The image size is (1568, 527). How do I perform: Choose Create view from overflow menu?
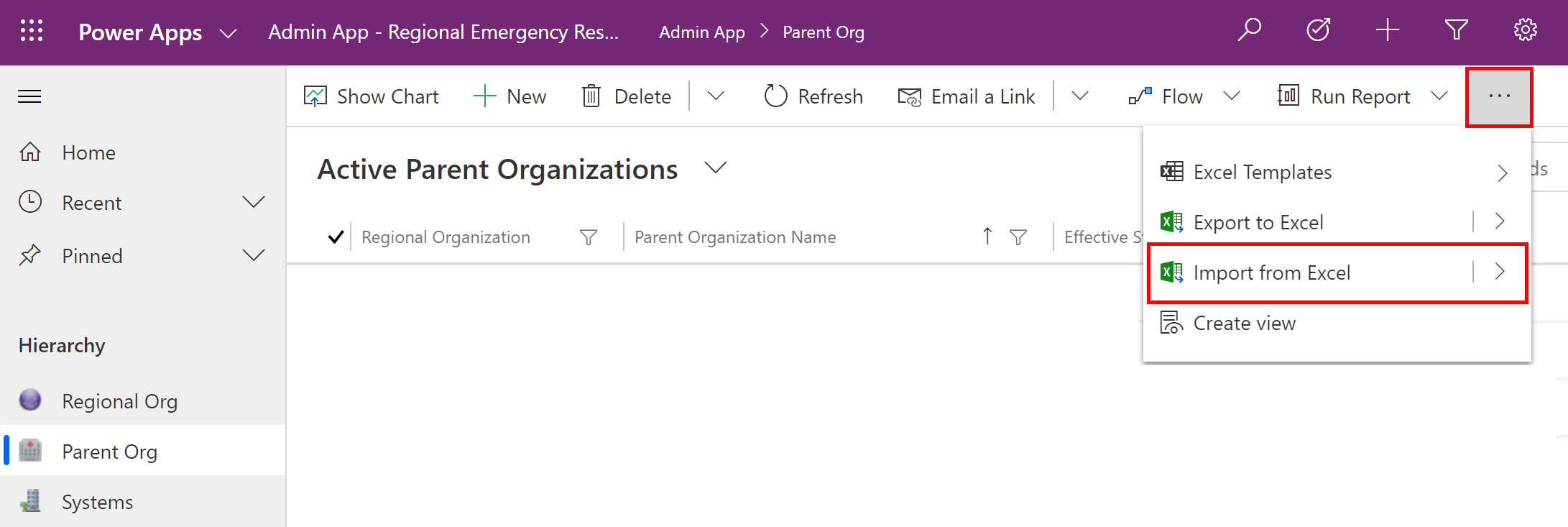(1244, 324)
